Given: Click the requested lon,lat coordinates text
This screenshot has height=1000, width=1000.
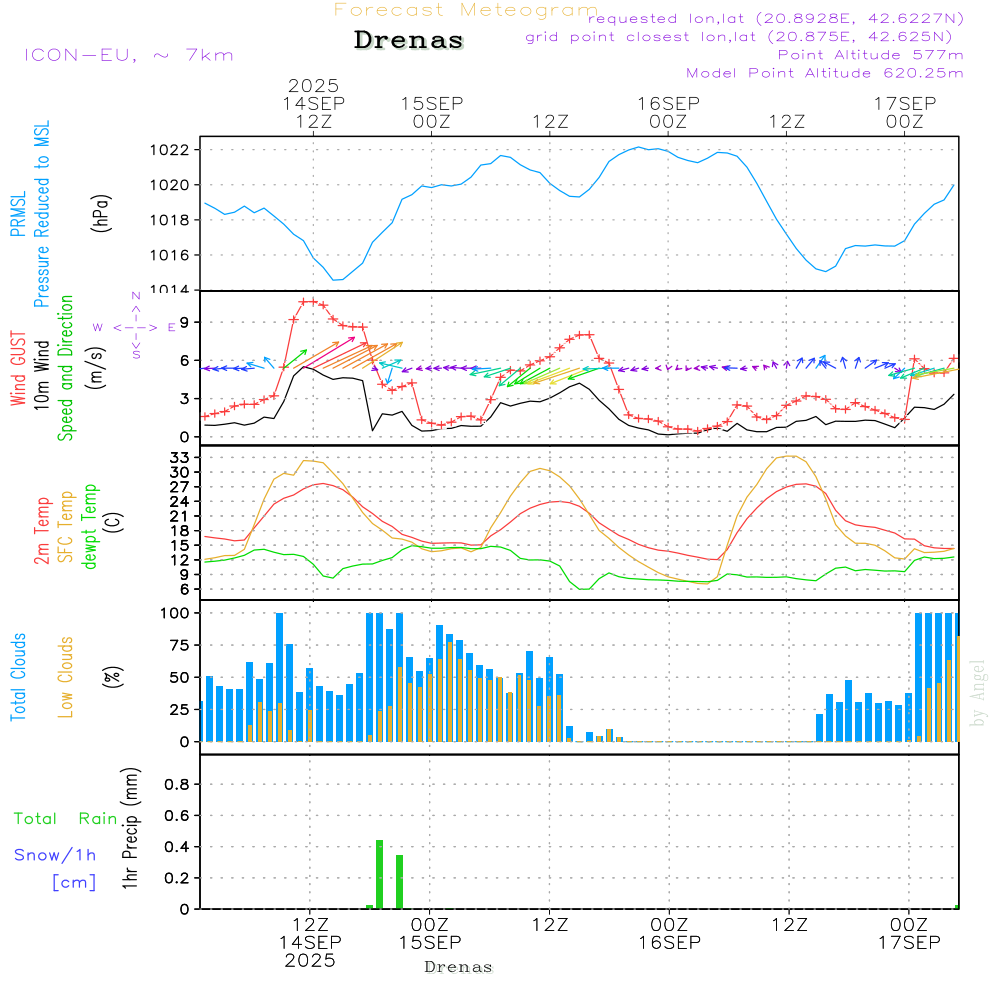Looking at the screenshot, I should pyautogui.click(x=776, y=19).
